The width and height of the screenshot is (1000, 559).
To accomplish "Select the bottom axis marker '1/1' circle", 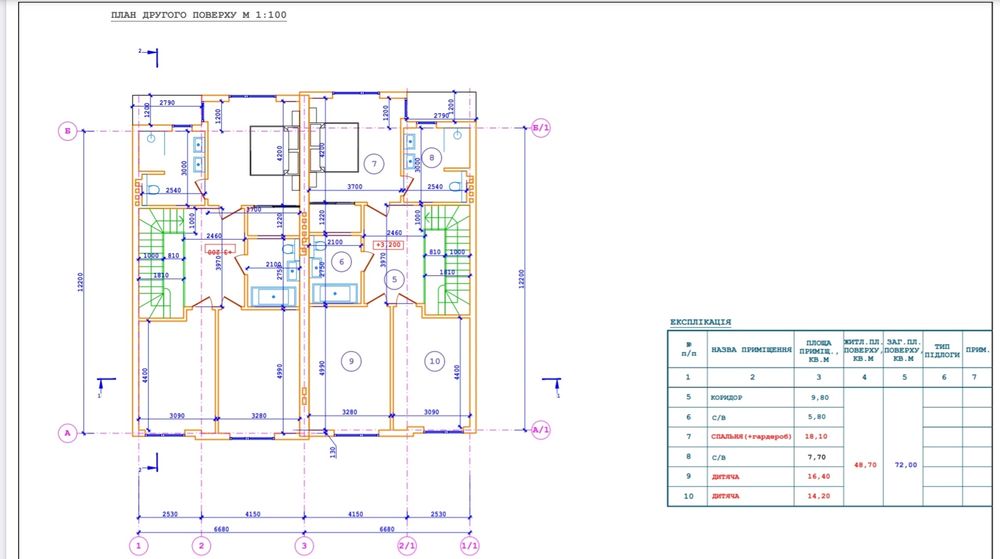I will tap(470, 546).
